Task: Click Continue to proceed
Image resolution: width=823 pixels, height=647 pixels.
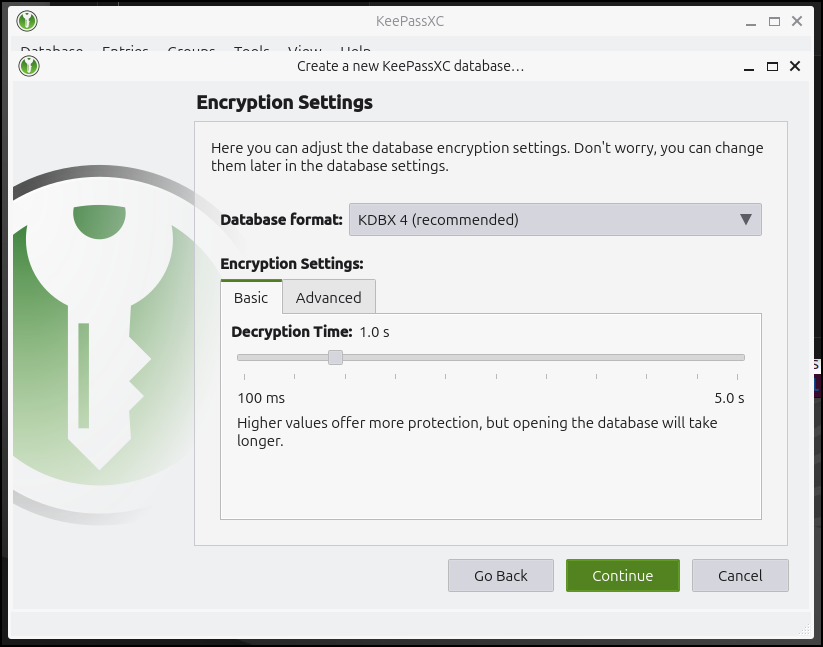Action: (x=622, y=575)
